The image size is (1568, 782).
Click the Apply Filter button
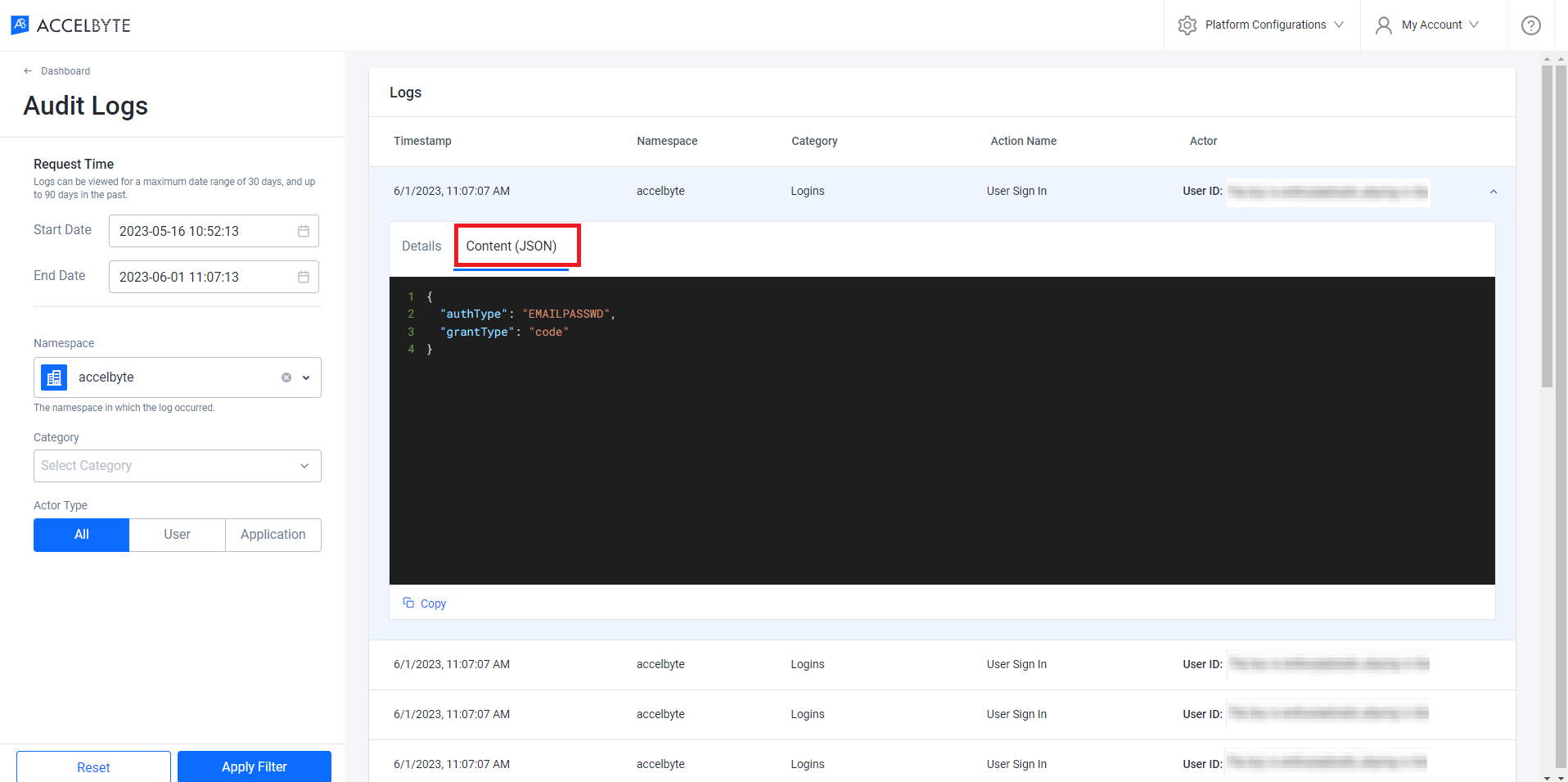[255, 766]
